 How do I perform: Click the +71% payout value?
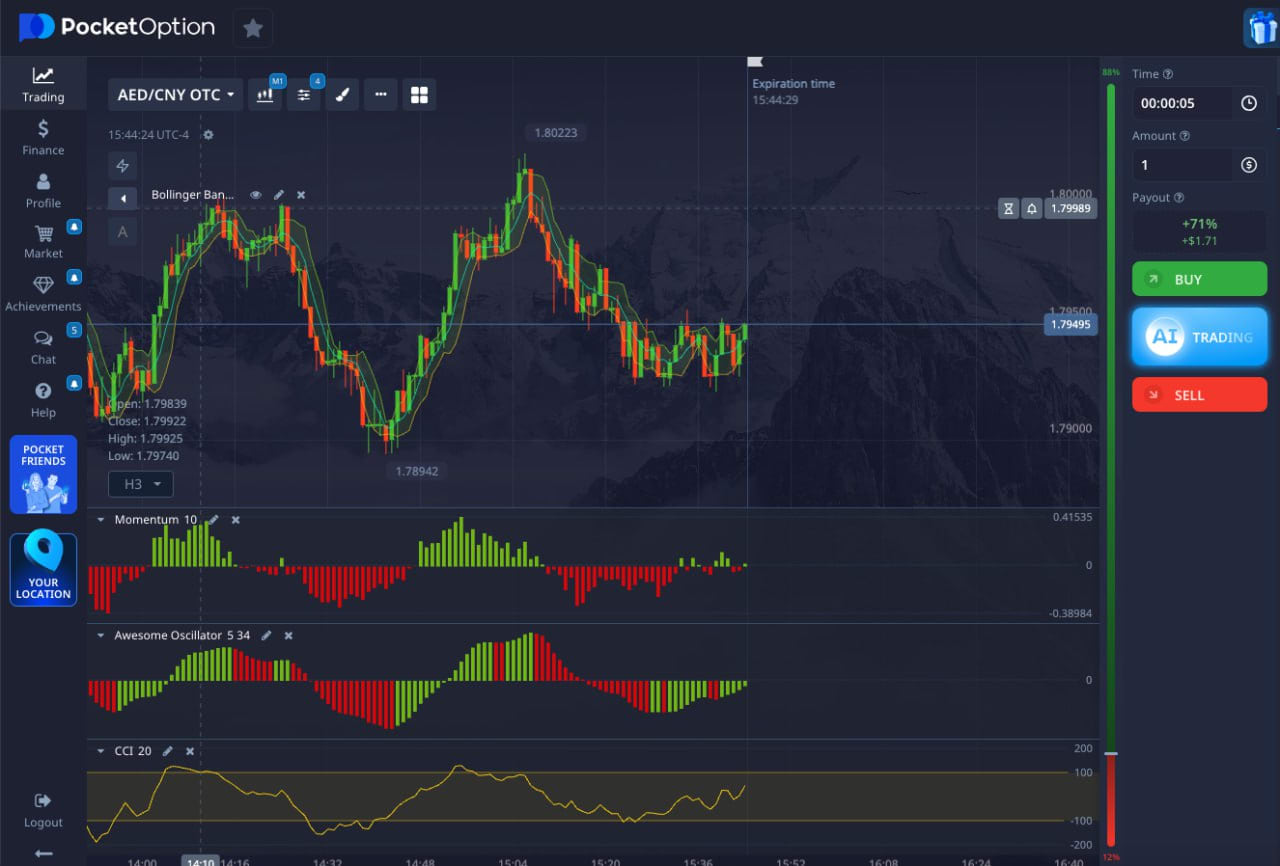[x=1199, y=224]
